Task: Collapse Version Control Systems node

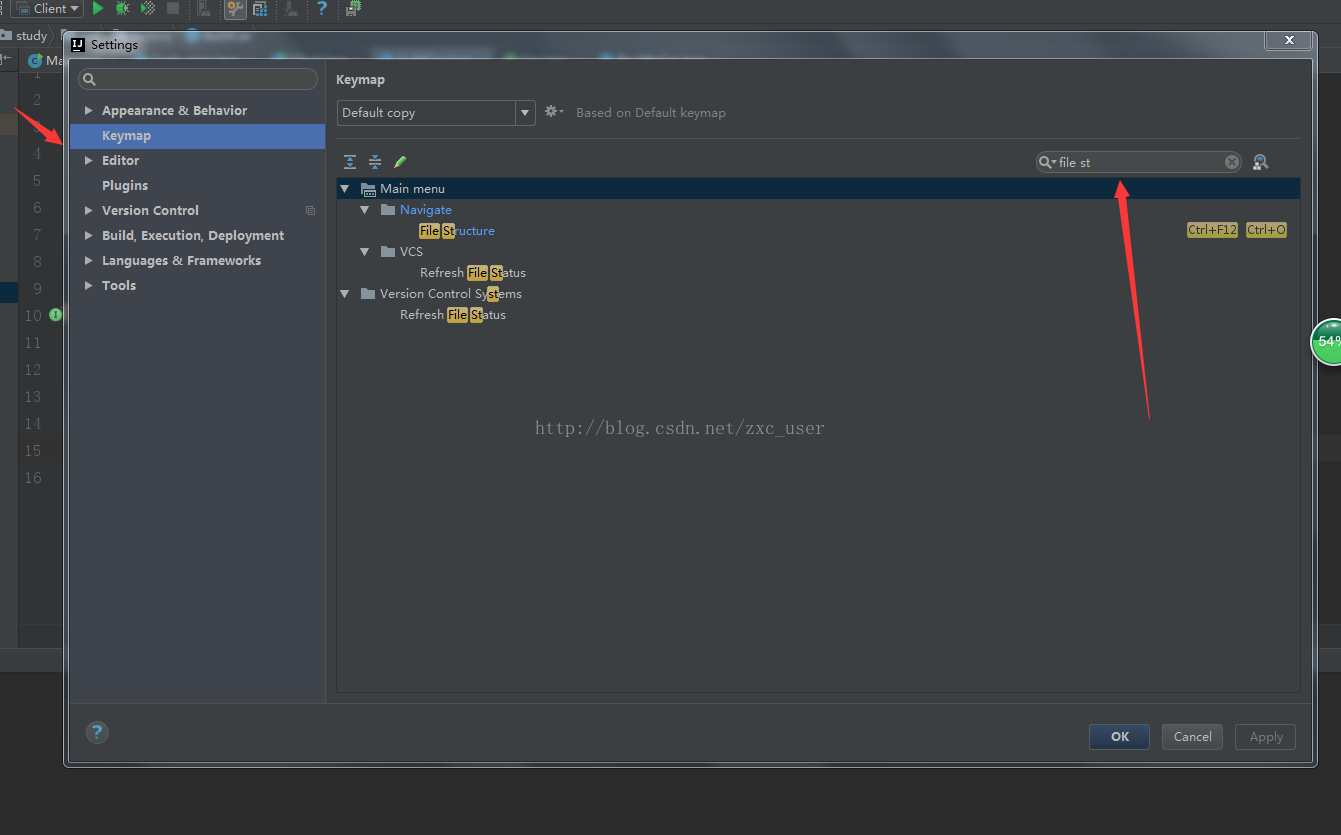Action: point(345,294)
